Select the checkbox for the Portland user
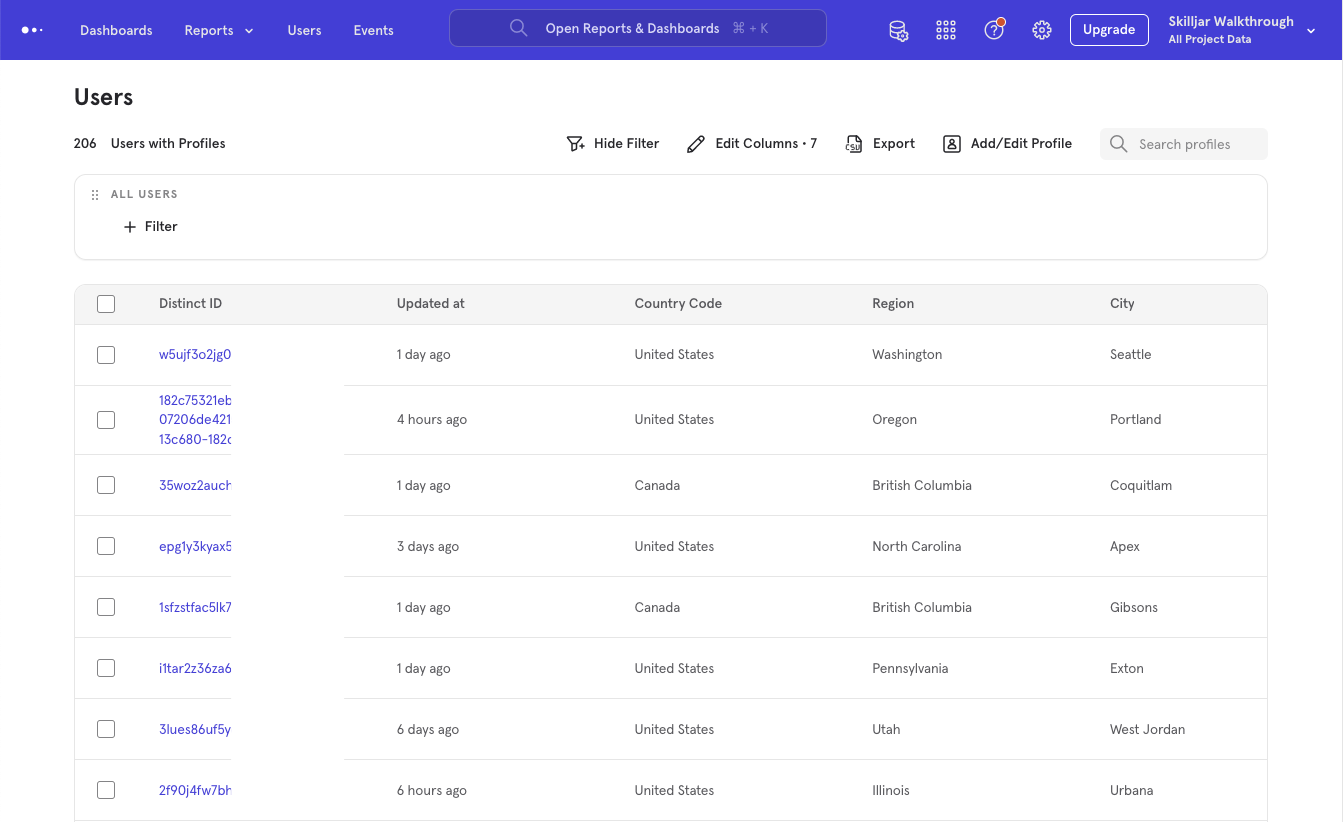This screenshot has width=1343, height=822. 106,420
